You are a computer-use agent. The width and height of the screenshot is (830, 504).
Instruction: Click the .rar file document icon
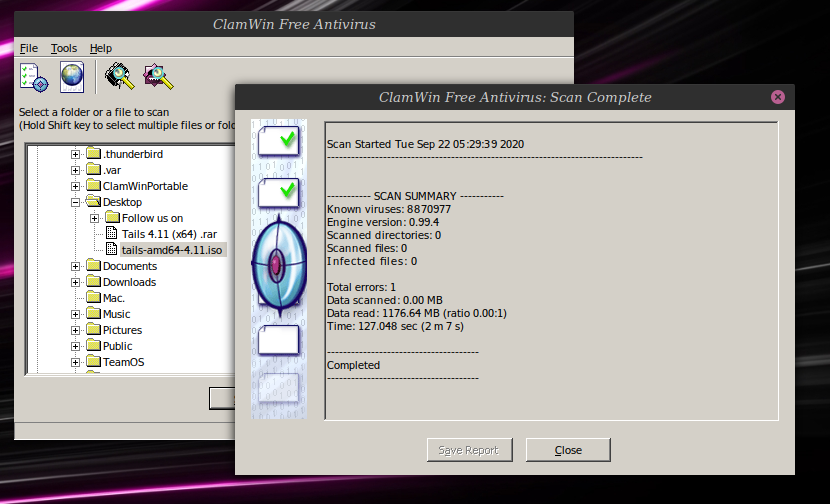[112, 233]
